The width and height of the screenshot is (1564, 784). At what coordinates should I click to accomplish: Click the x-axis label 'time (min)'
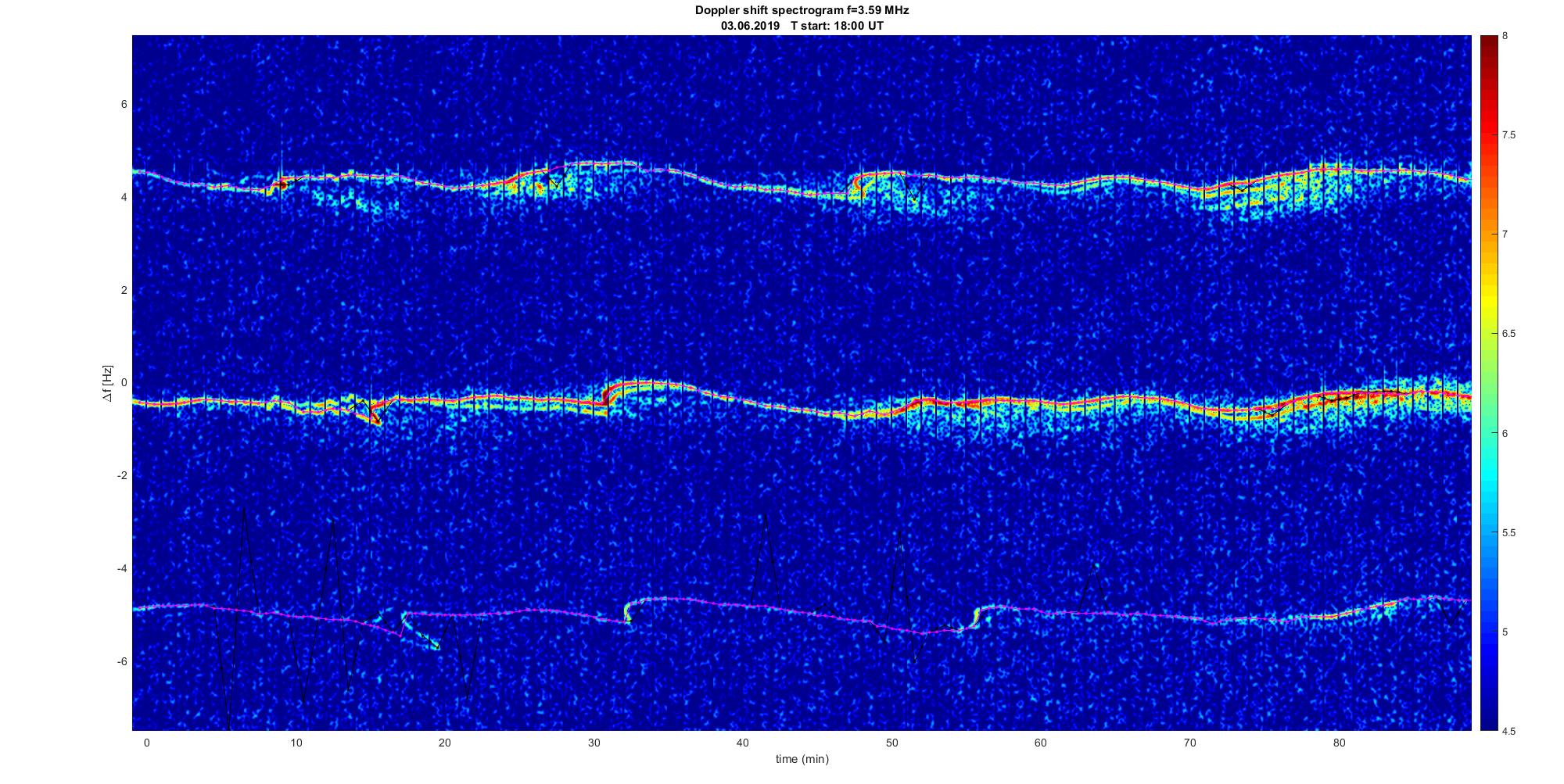(x=802, y=758)
